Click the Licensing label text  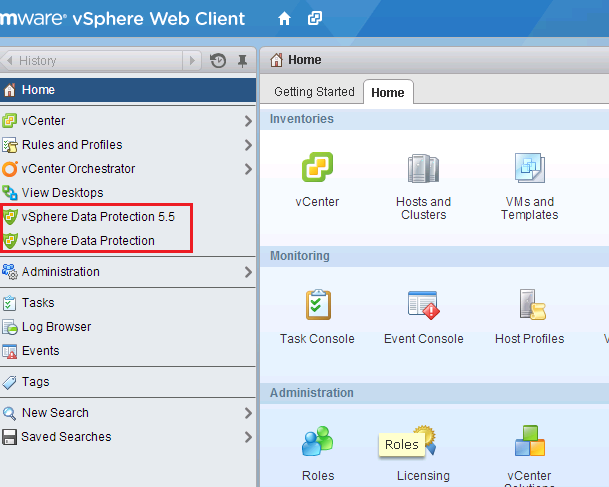[423, 476]
